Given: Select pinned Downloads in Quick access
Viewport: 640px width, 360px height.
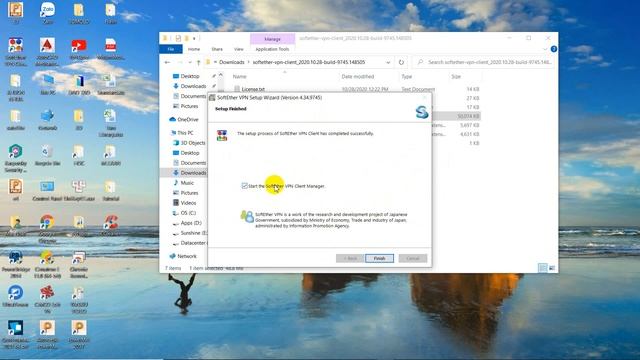Looking at the screenshot, I should click(193, 86).
